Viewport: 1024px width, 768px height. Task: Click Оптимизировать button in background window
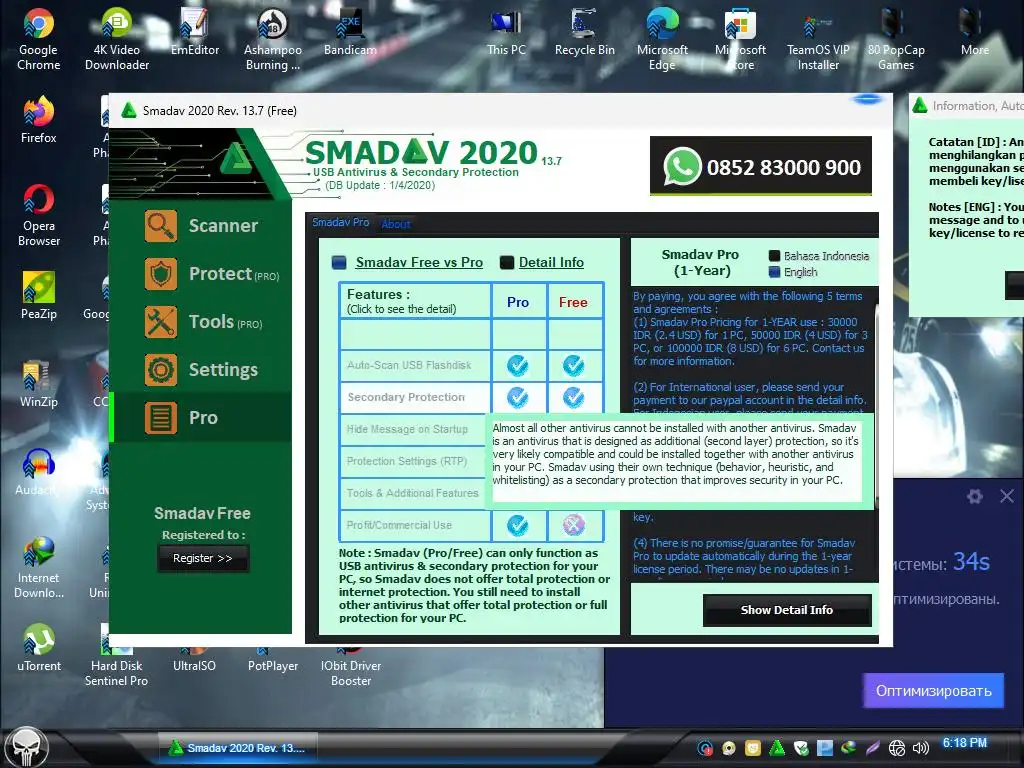click(933, 691)
